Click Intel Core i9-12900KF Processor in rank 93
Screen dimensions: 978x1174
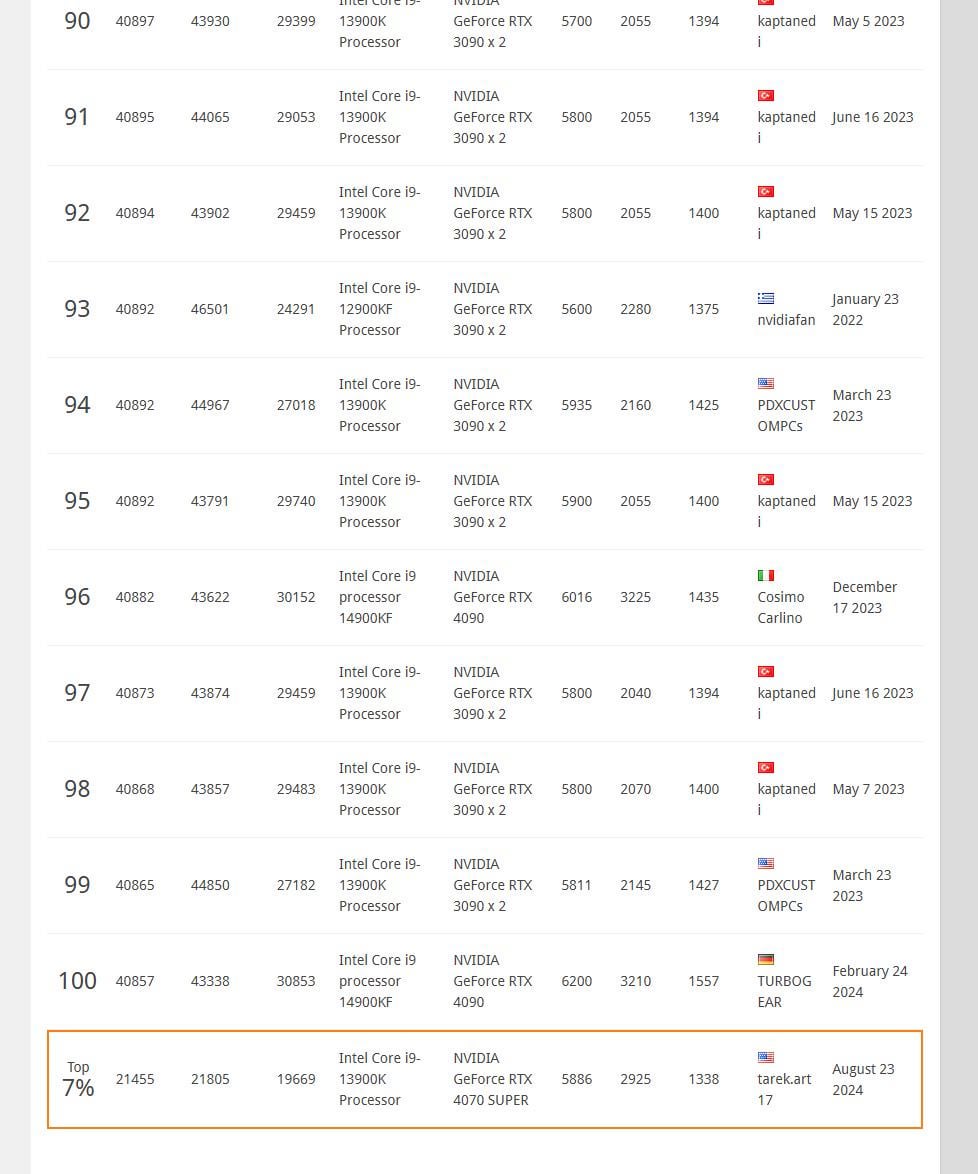[380, 309]
